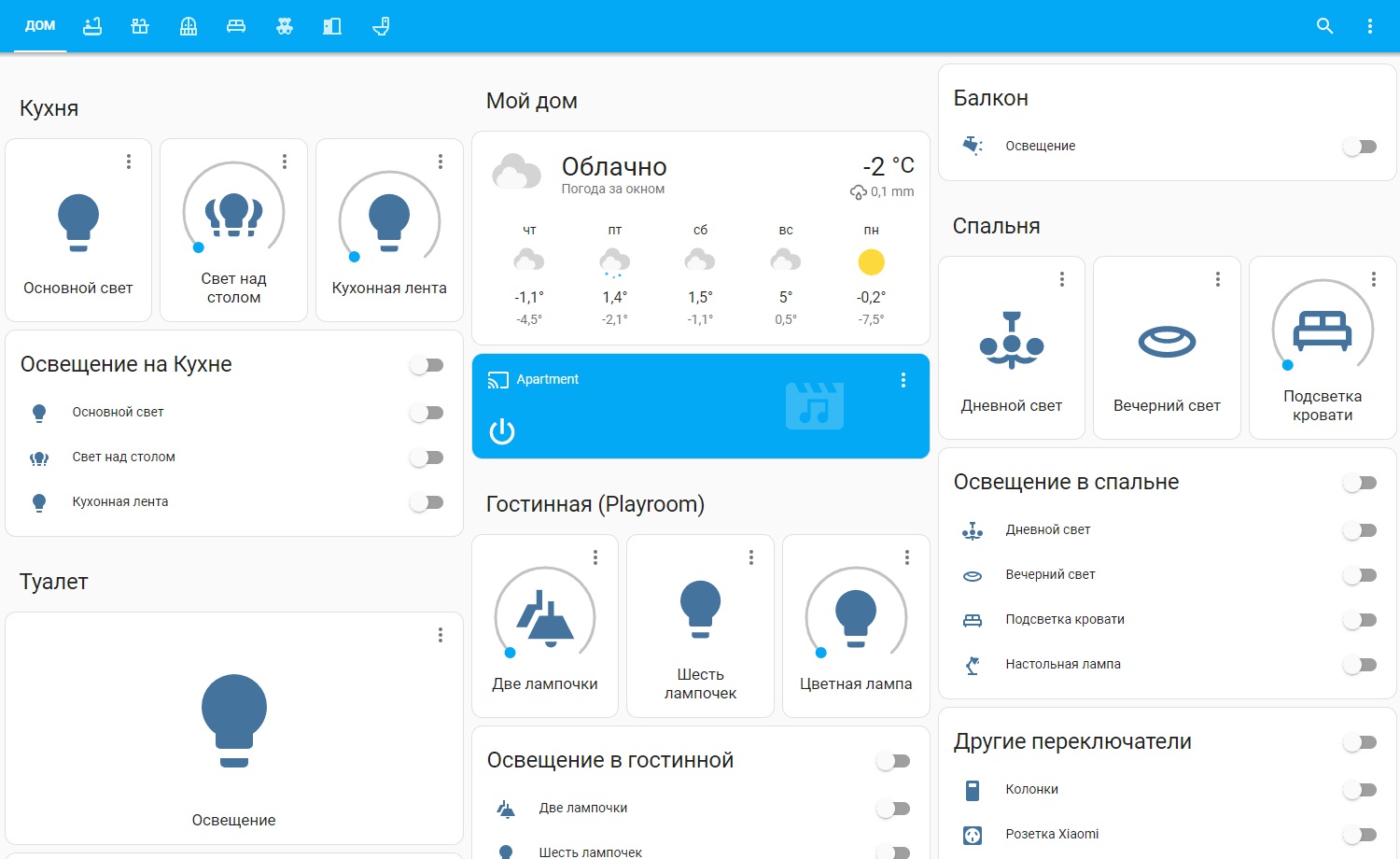Image resolution: width=1400 pixels, height=859 pixels.
Task: Switch to the bed view tab icon
Action: pyautogui.click(x=236, y=26)
